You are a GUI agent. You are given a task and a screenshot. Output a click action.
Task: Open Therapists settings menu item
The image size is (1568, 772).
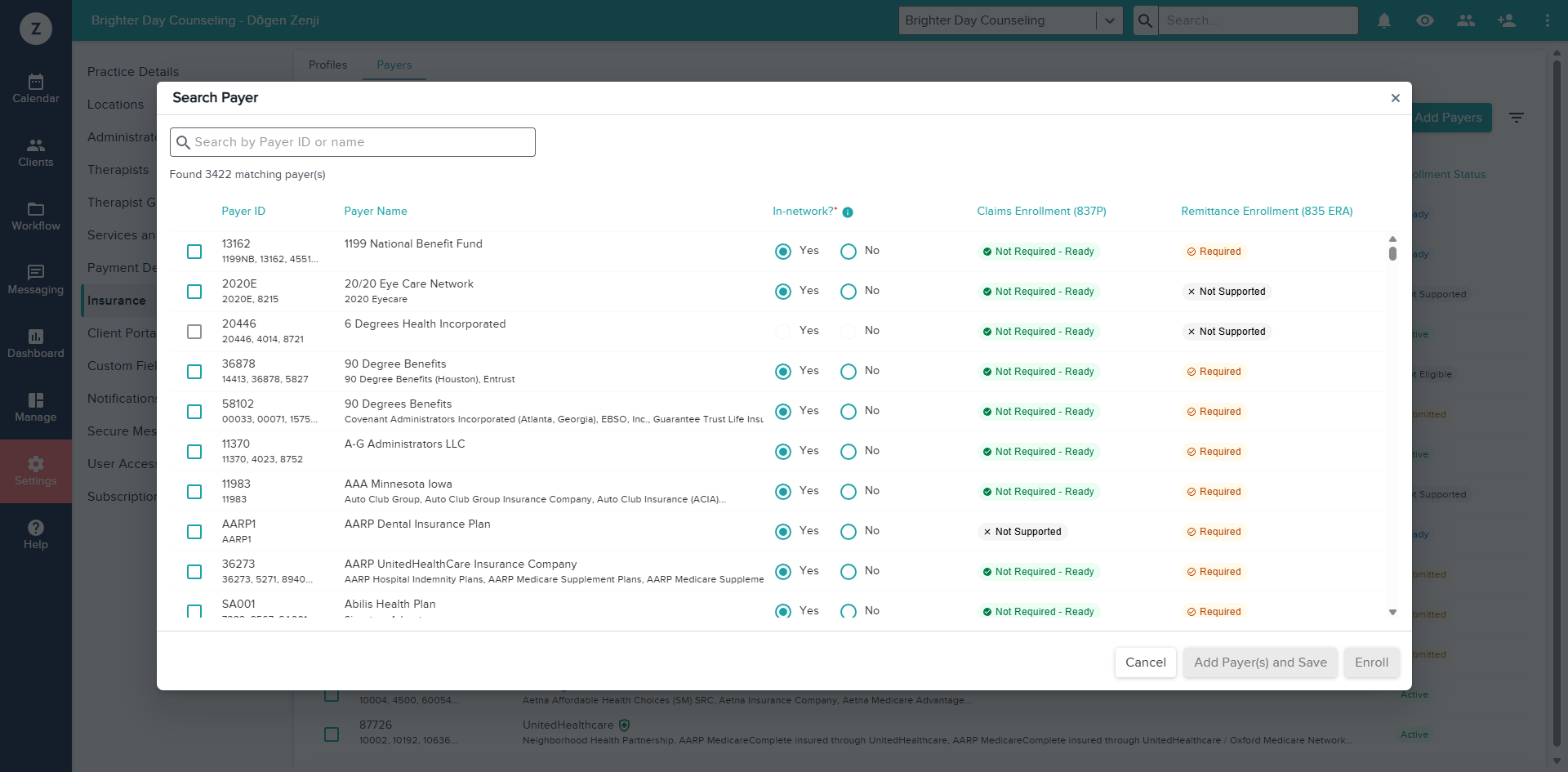coord(118,170)
